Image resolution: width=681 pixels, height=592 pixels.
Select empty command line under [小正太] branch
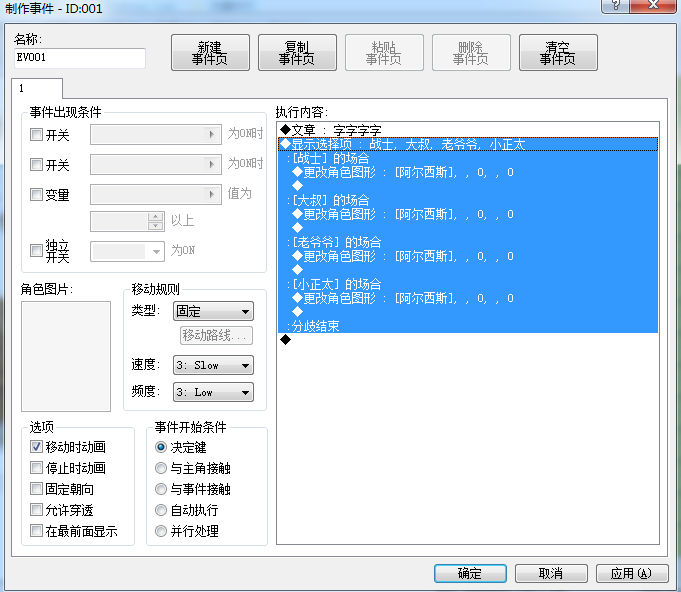[468, 311]
